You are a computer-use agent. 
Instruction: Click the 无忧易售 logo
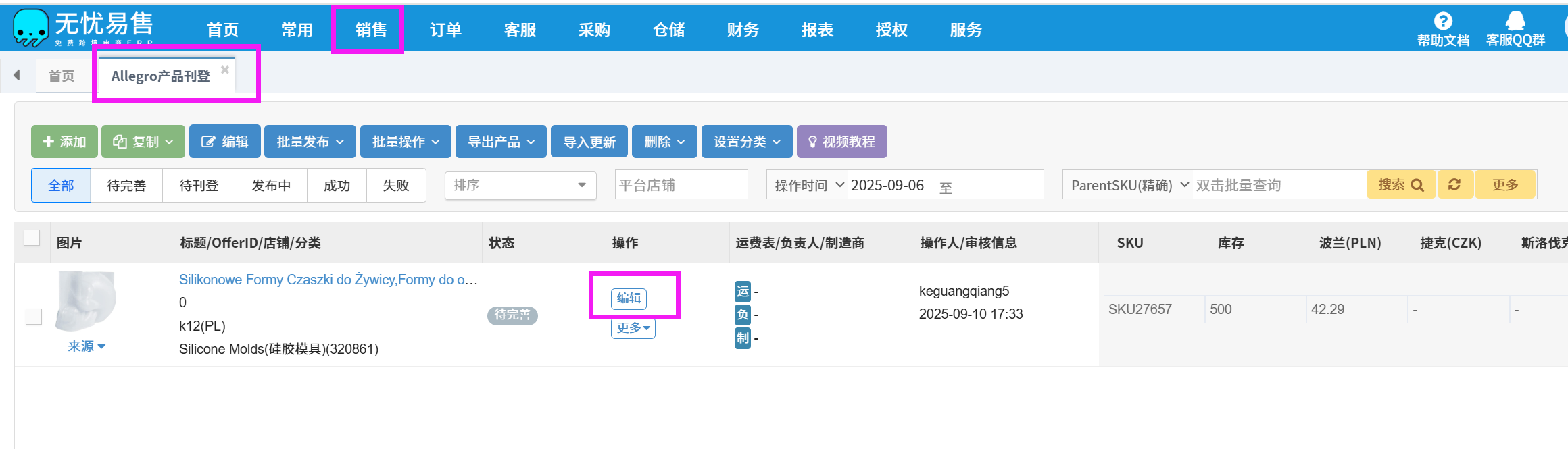pyautogui.click(x=82, y=28)
